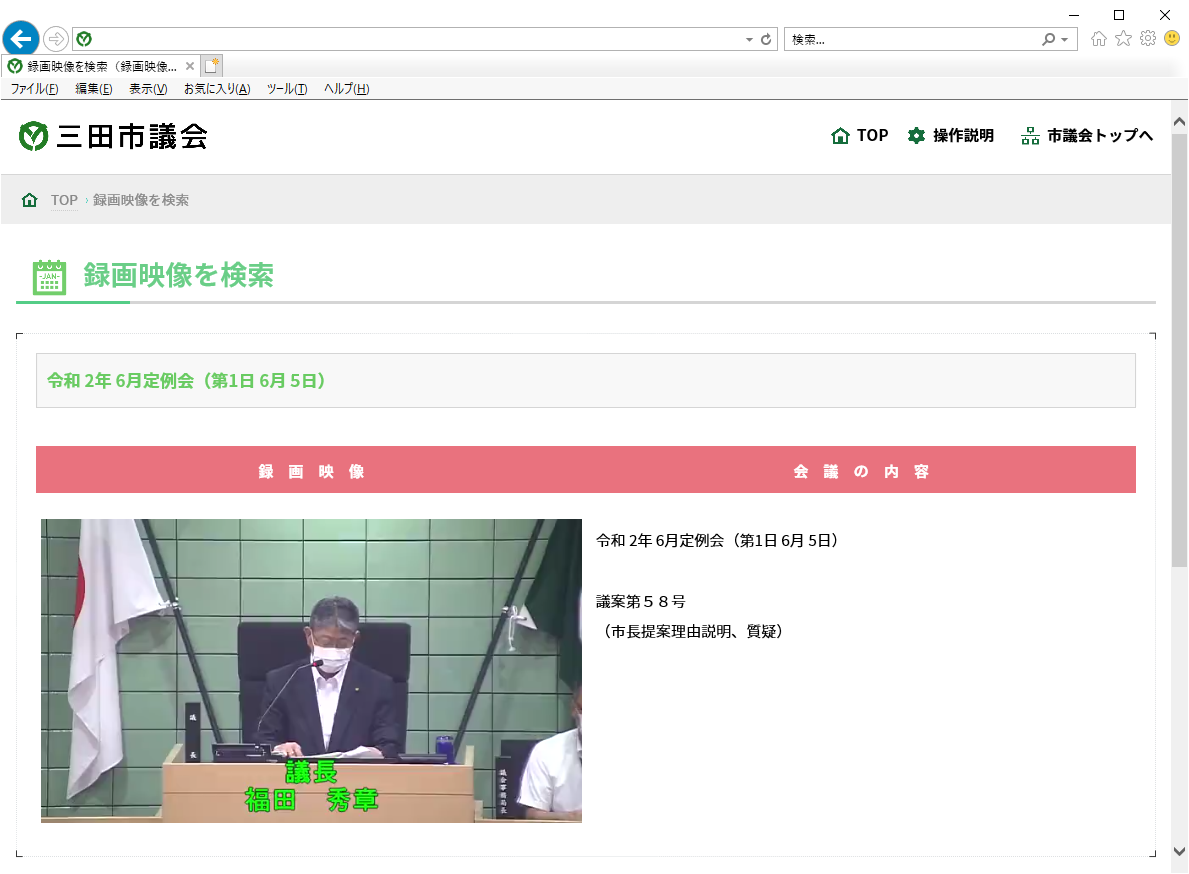Click the calendar icon by page heading

(x=49, y=277)
